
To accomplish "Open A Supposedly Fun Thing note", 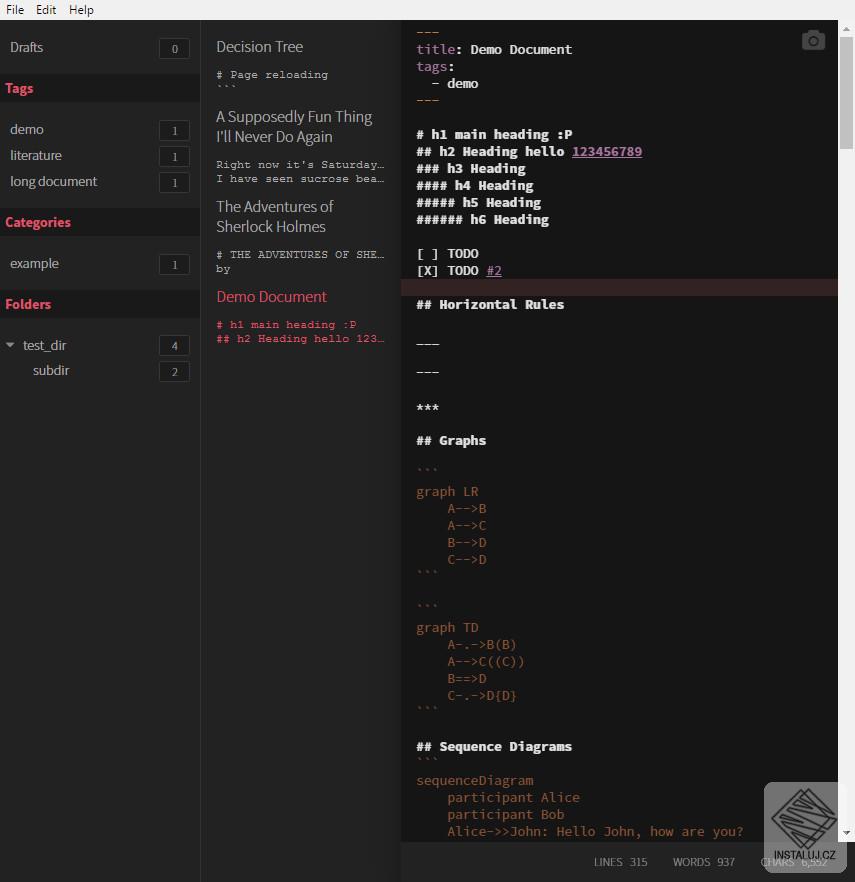I will pyautogui.click(x=294, y=127).
